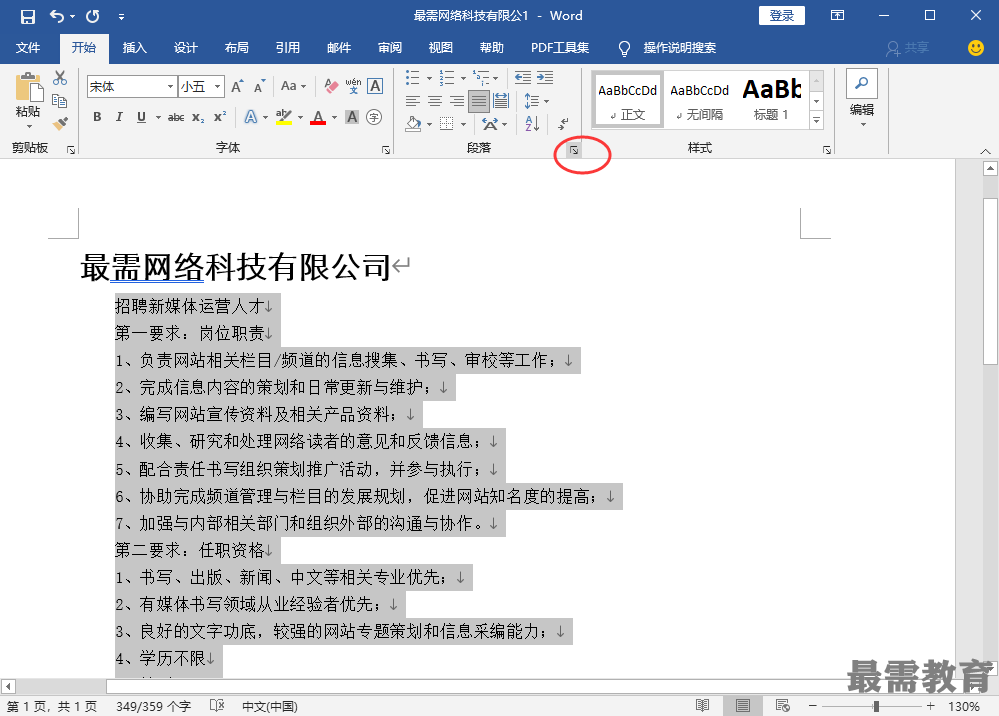Open the Font settings dialog launcher
This screenshot has width=999, height=716.
pos(386,150)
